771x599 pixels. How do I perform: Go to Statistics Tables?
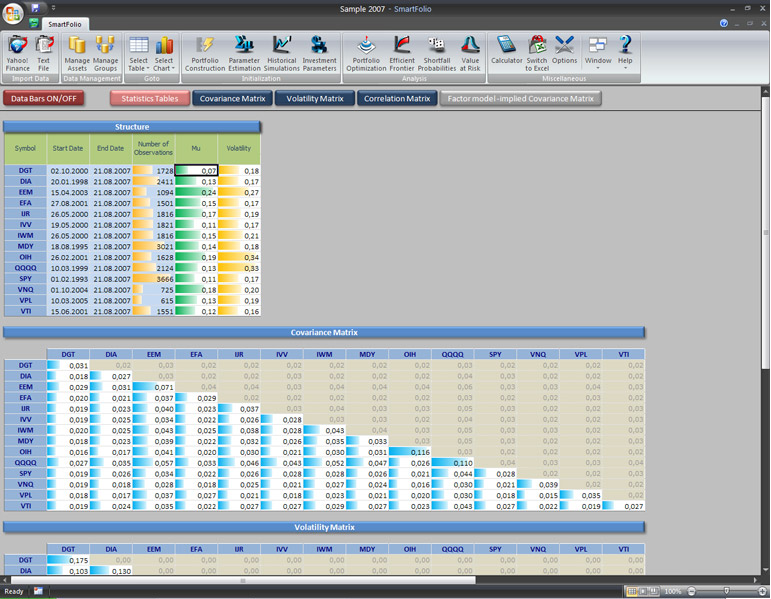tap(149, 98)
